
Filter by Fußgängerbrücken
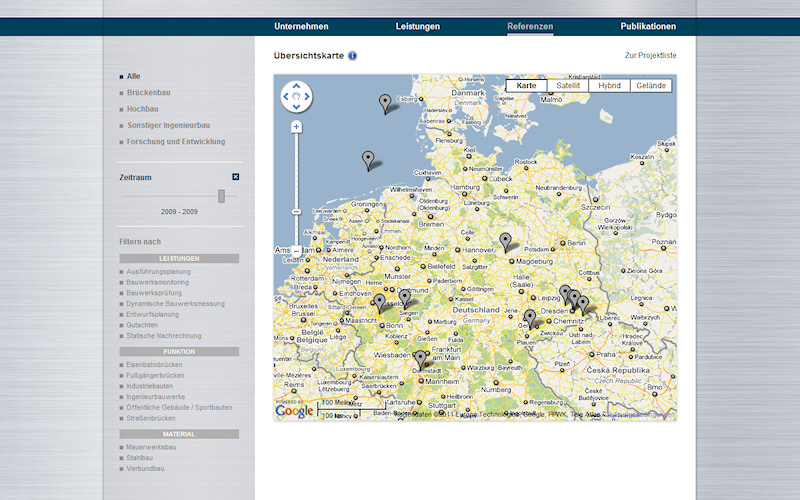click(155, 376)
